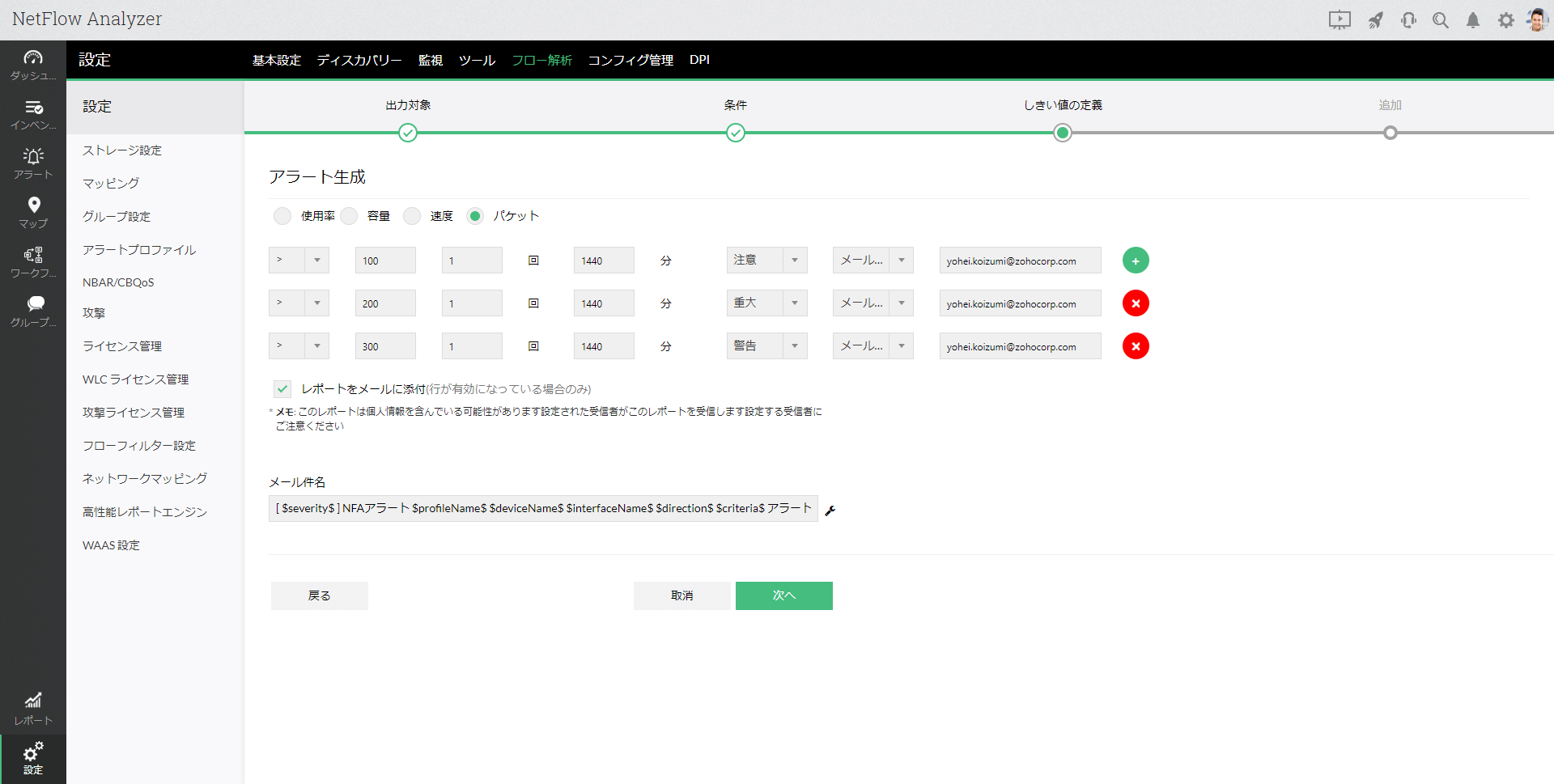Screen dimensions: 1554x784
Task: Switch to コンフィグ管理 tab
Action: point(631,60)
